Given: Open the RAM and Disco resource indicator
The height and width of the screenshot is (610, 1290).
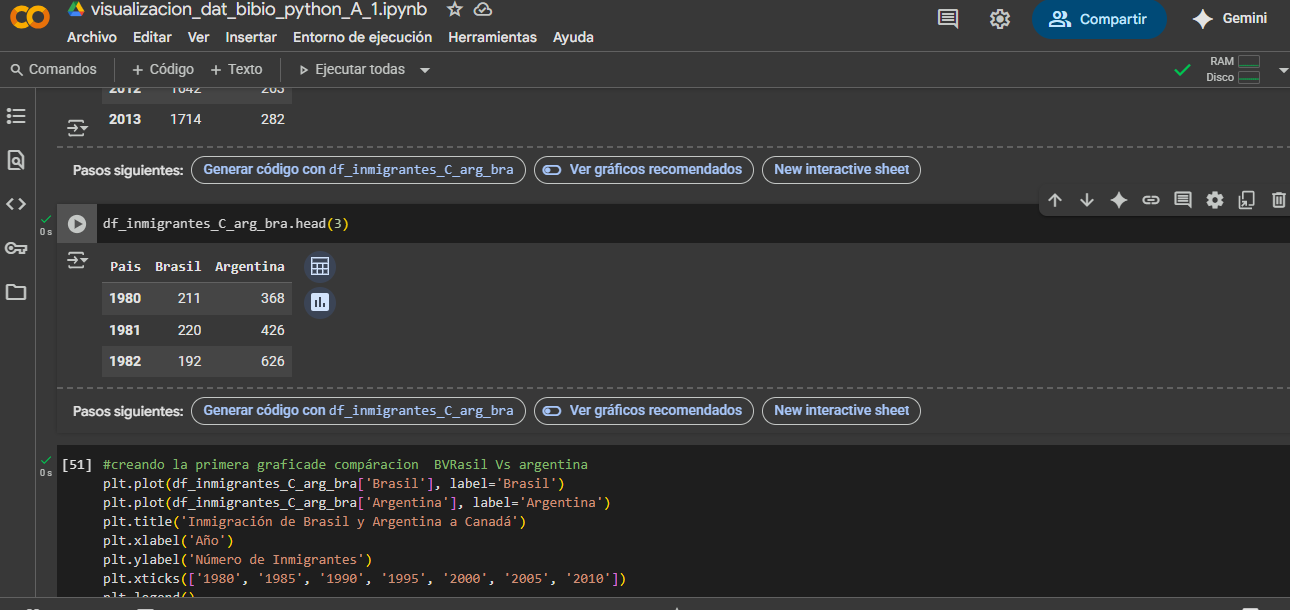Looking at the screenshot, I should tap(1234, 69).
